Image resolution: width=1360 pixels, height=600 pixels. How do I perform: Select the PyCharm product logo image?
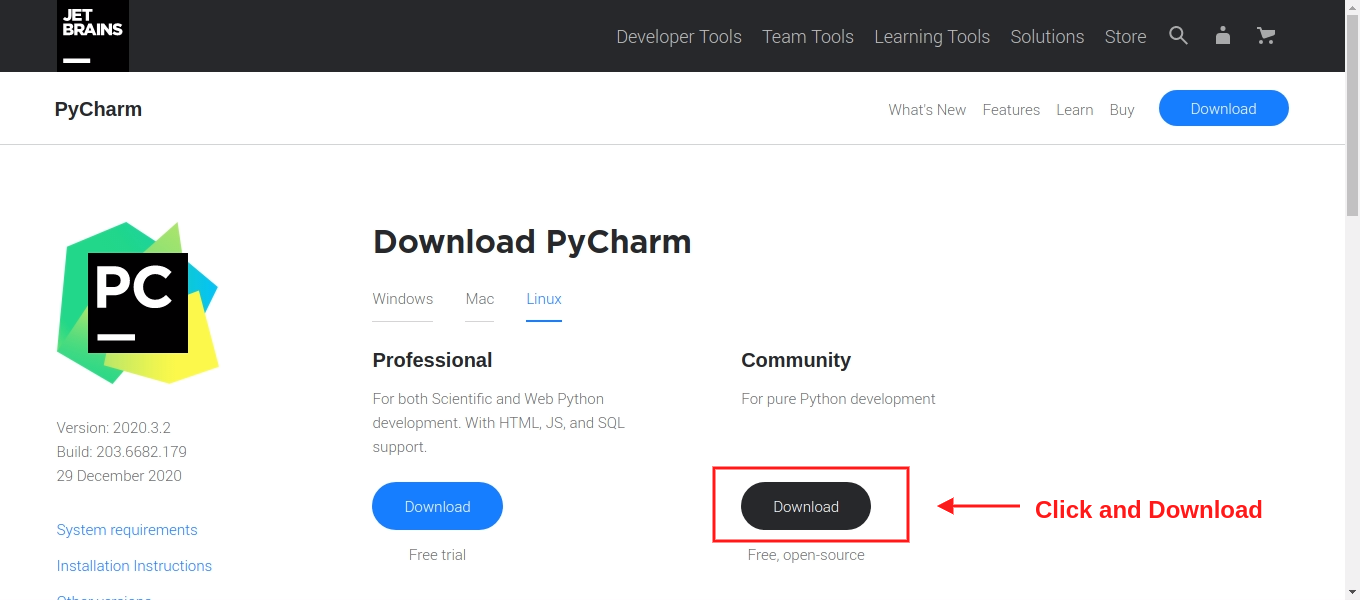pos(138,302)
